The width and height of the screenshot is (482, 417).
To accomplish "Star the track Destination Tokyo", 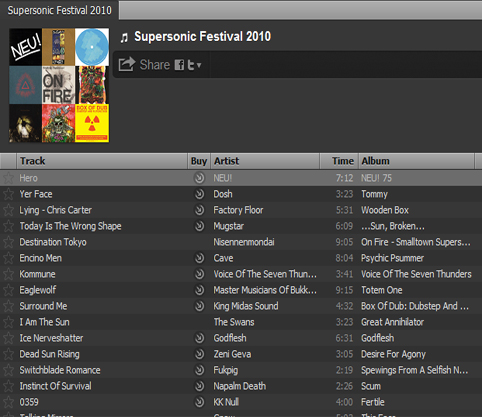I will click(8, 242).
